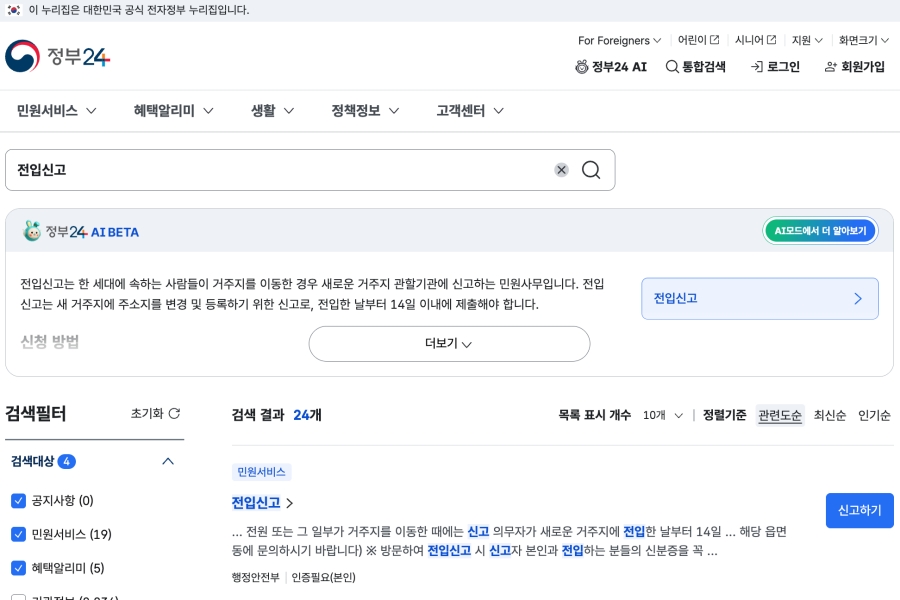Click the 신청 방법 heading
This screenshot has width=900, height=600.
[x=50, y=342]
